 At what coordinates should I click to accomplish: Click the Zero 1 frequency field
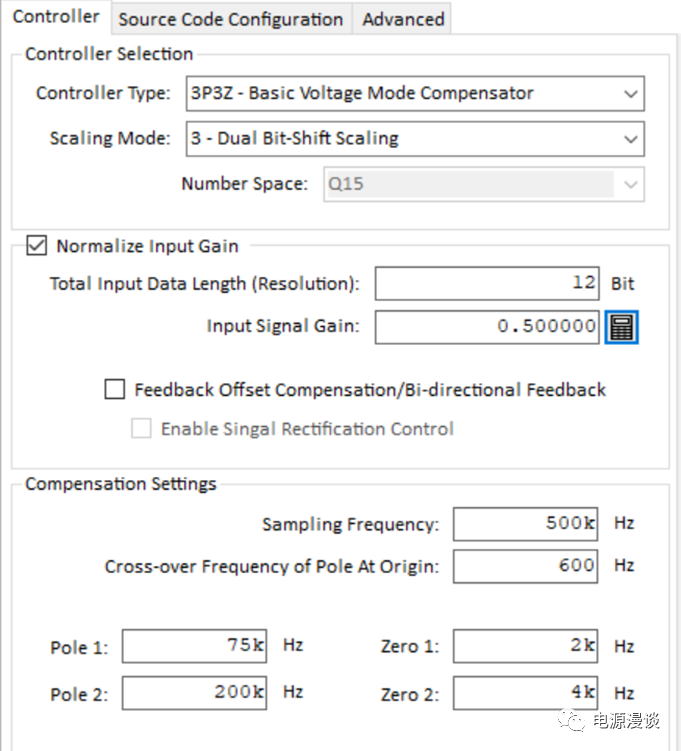coord(525,647)
